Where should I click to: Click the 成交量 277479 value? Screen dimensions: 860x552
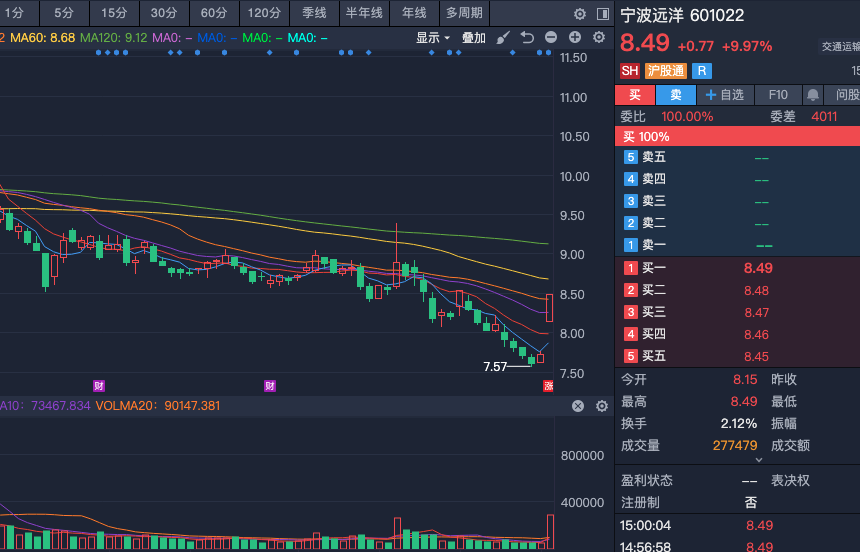[735, 446]
